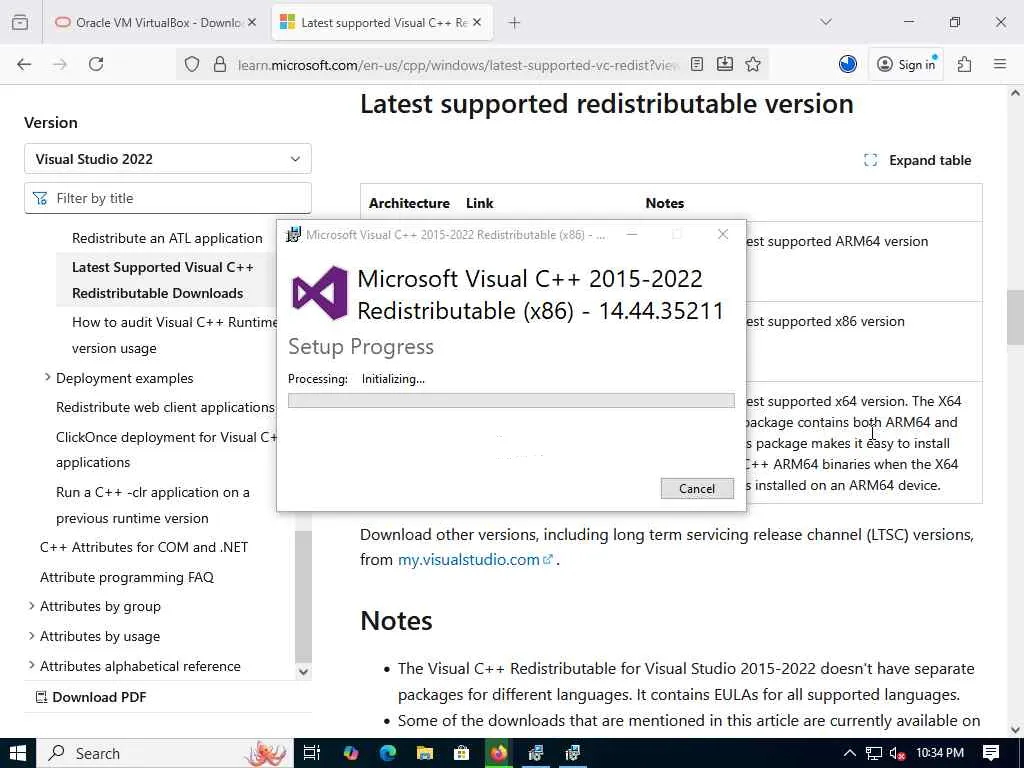Switch to Firefox in the taskbar
Viewport: 1024px width, 768px height.
tap(499, 753)
